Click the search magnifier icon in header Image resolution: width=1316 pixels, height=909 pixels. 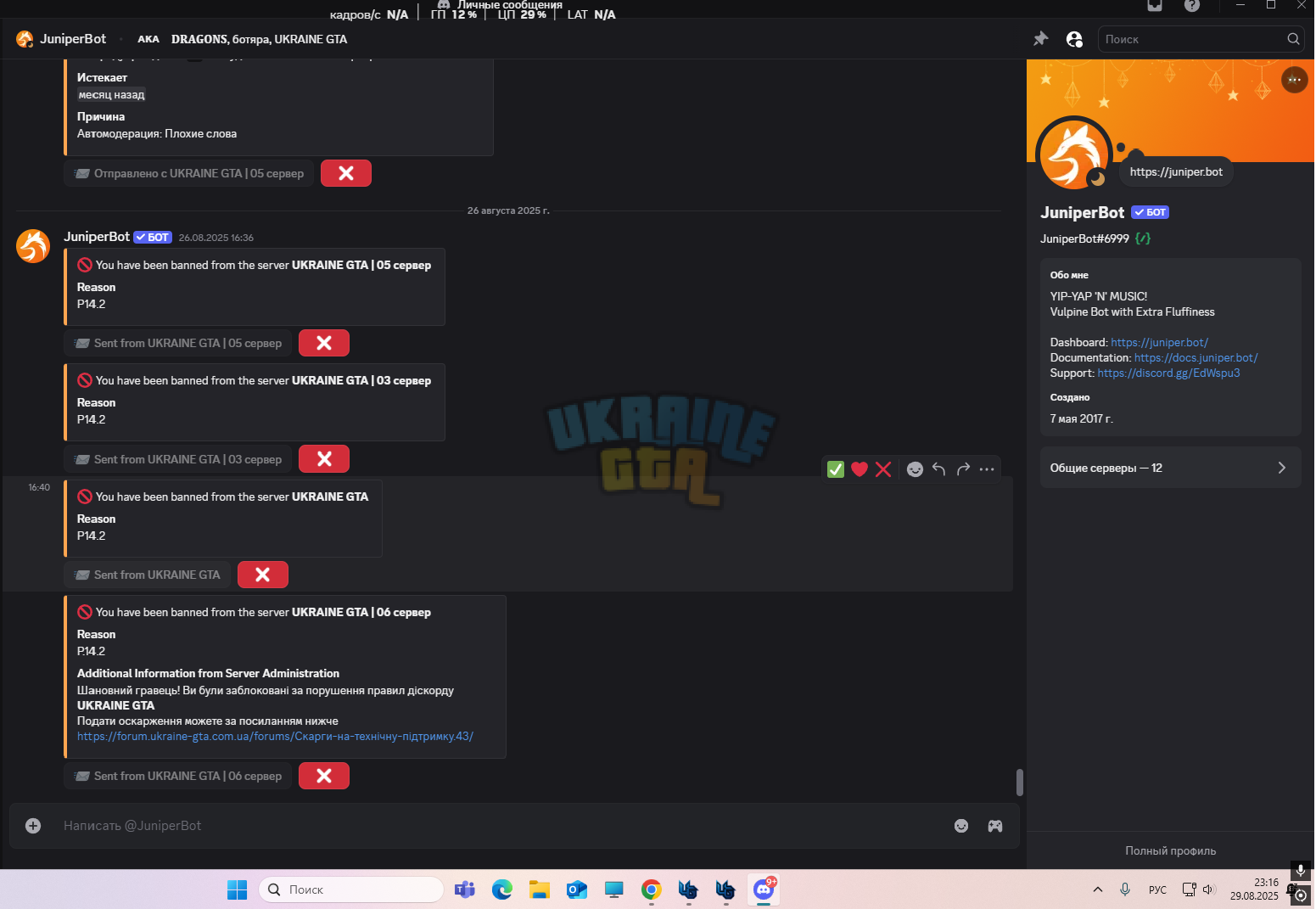[1292, 39]
